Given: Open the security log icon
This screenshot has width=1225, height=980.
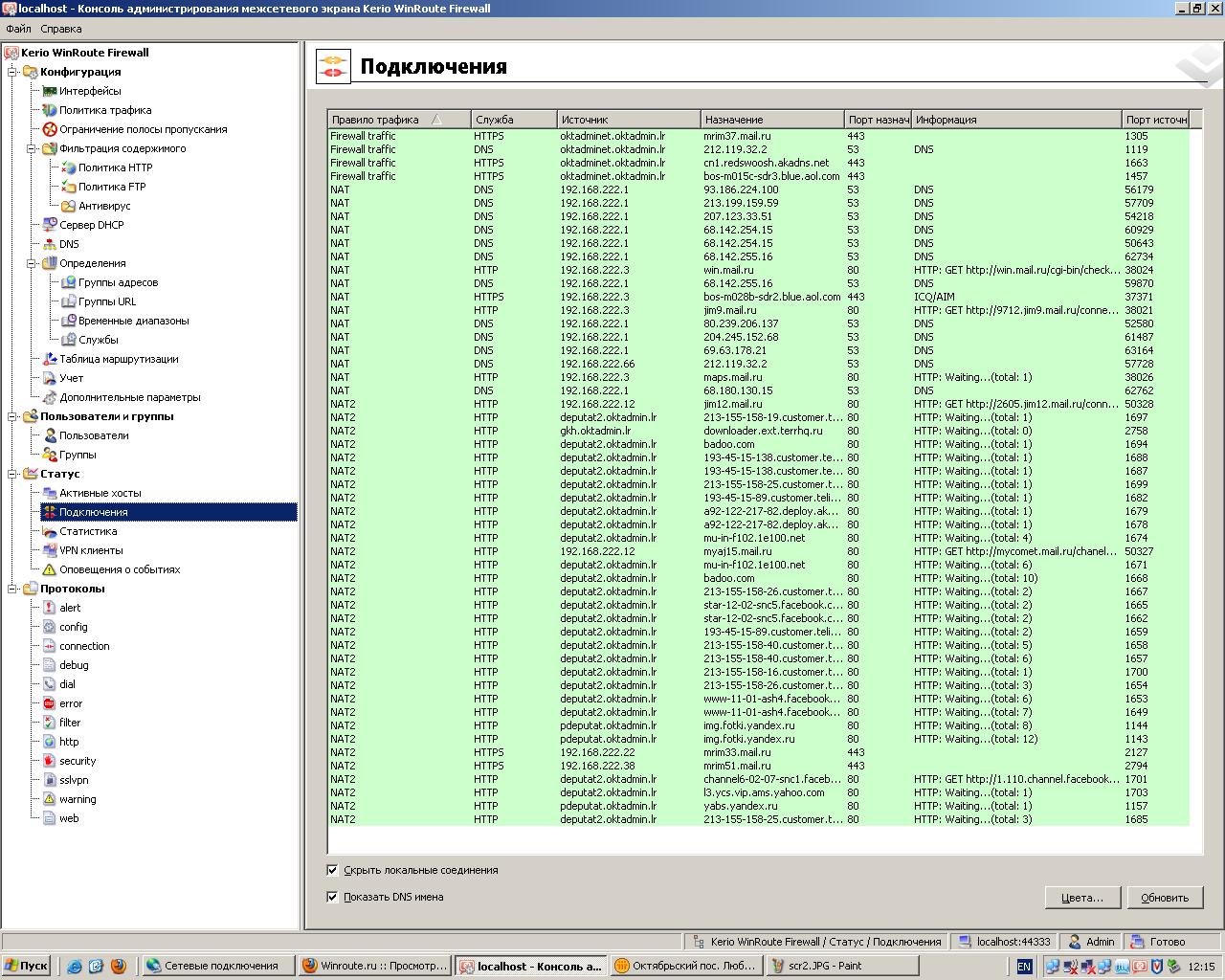Looking at the screenshot, I should (x=50, y=761).
